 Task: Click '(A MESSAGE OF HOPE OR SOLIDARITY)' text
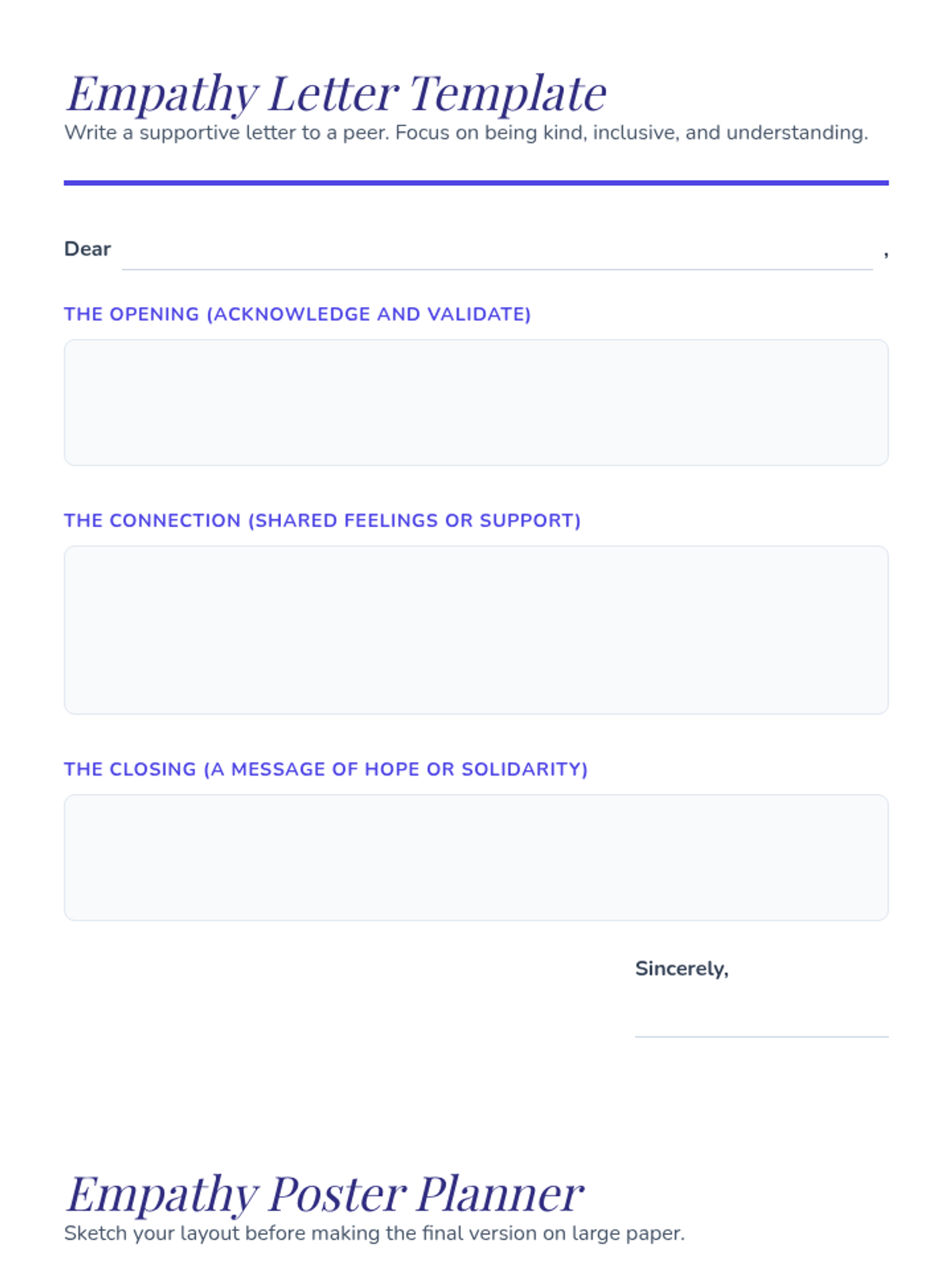pyautogui.click(x=396, y=769)
